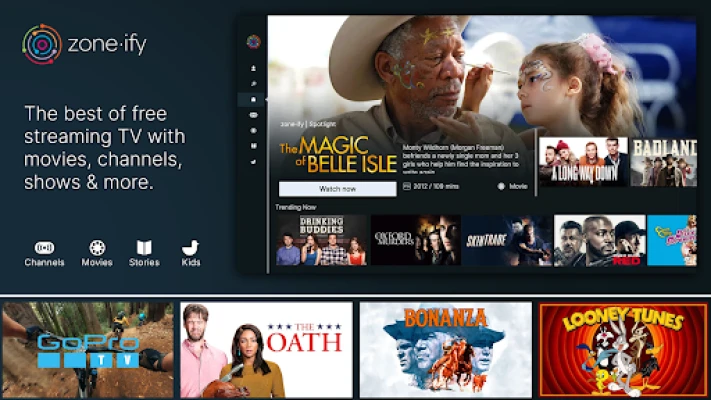
Task: Click the Stories text label
Action: click(x=144, y=262)
